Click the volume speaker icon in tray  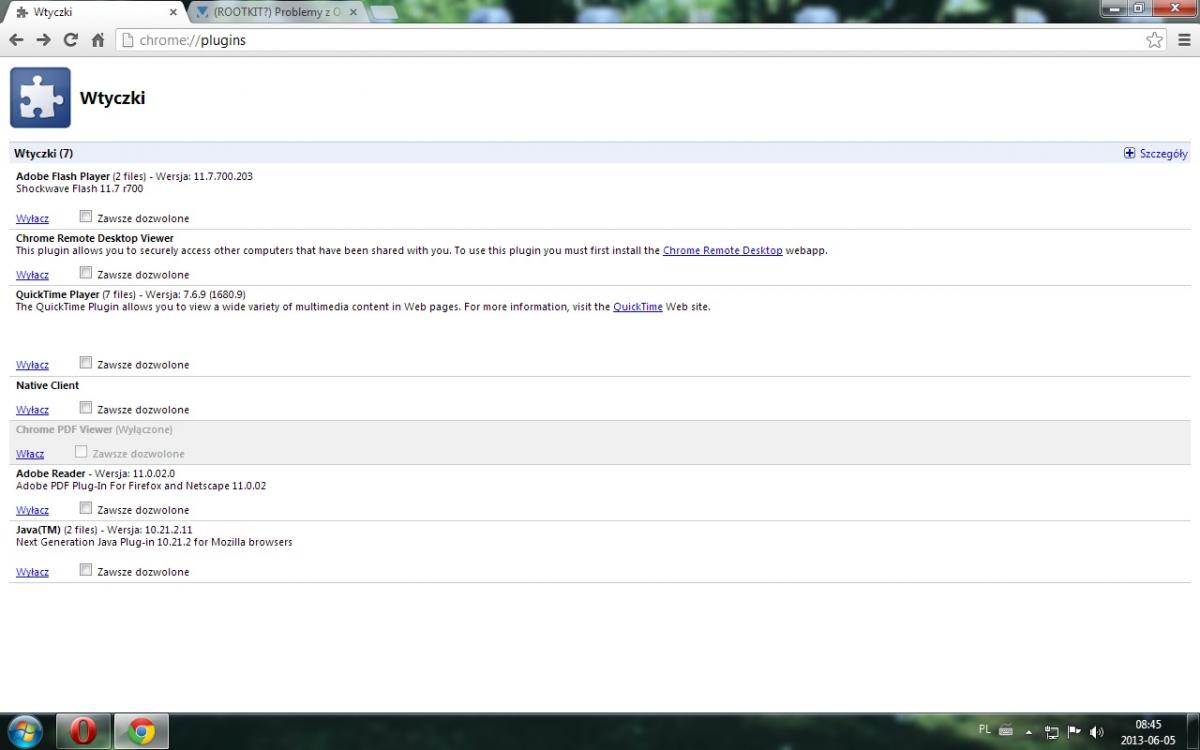coord(1097,732)
